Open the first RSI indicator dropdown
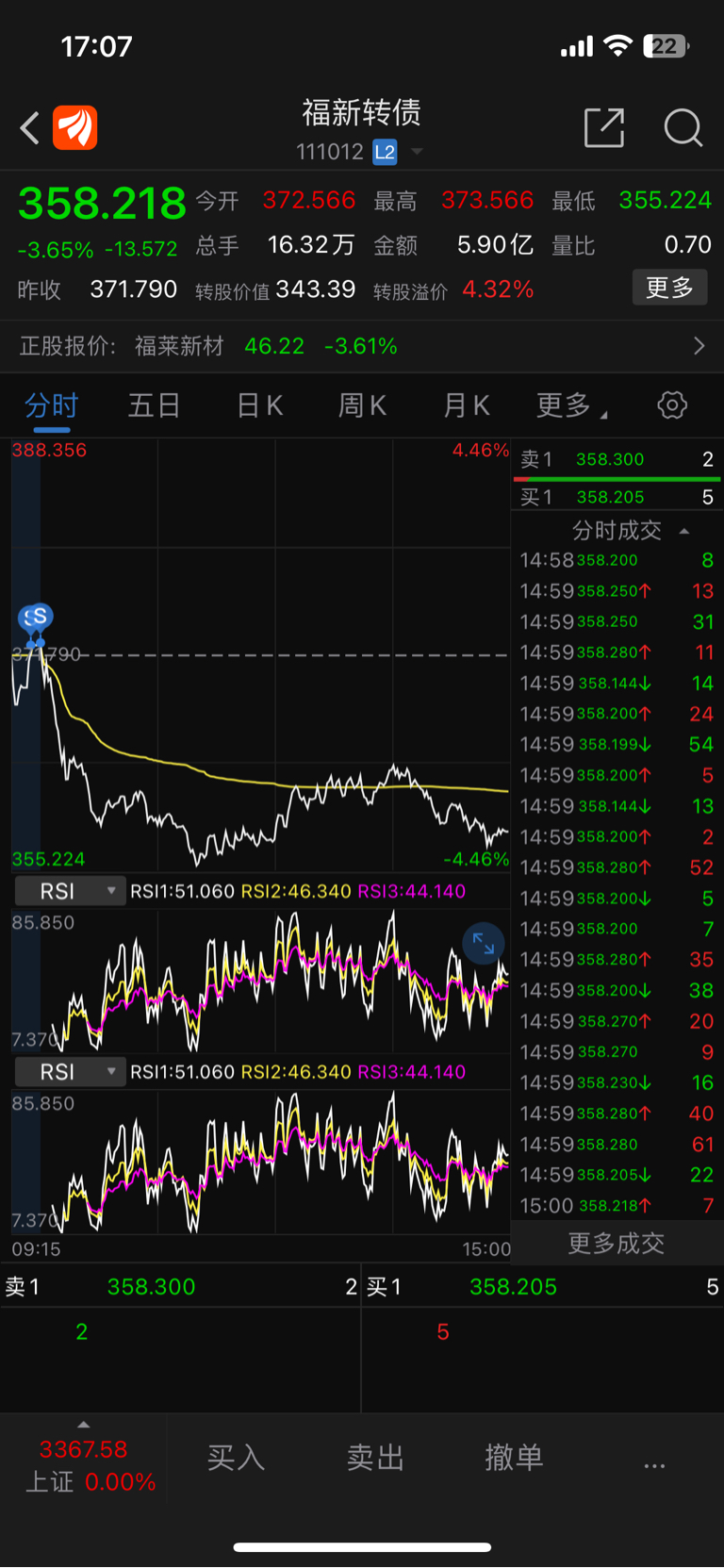This screenshot has width=724, height=1568. pos(70,891)
